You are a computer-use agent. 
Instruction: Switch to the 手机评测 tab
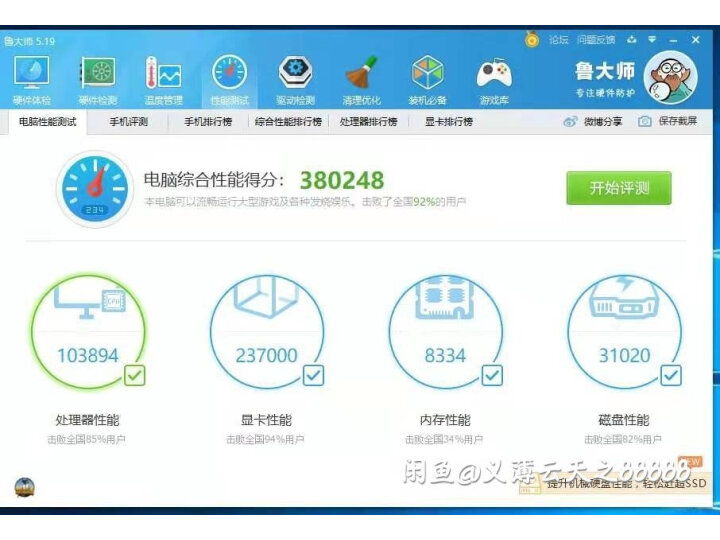pyautogui.click(x=129, y=122)
